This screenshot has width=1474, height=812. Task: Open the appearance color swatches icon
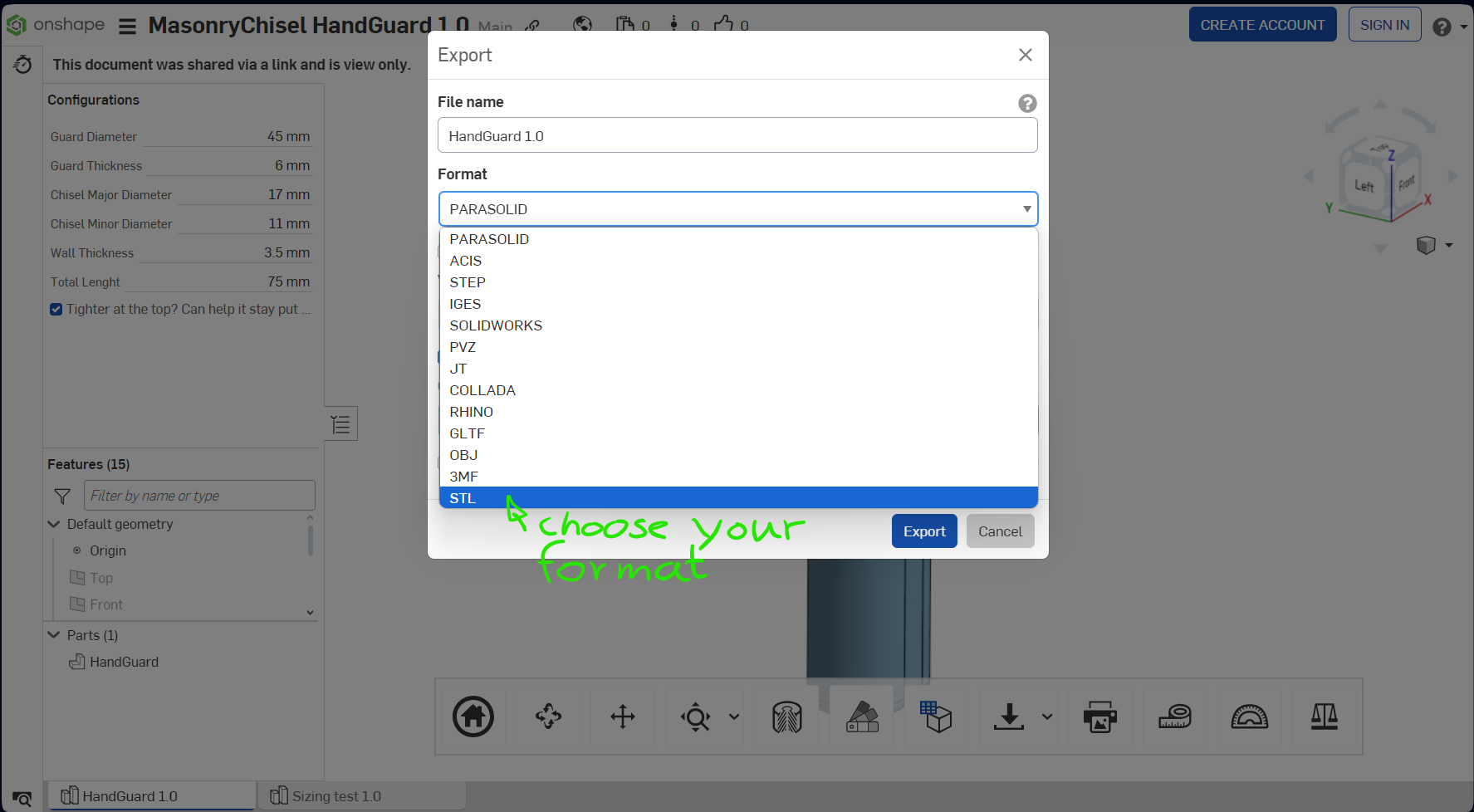[862, 717]
